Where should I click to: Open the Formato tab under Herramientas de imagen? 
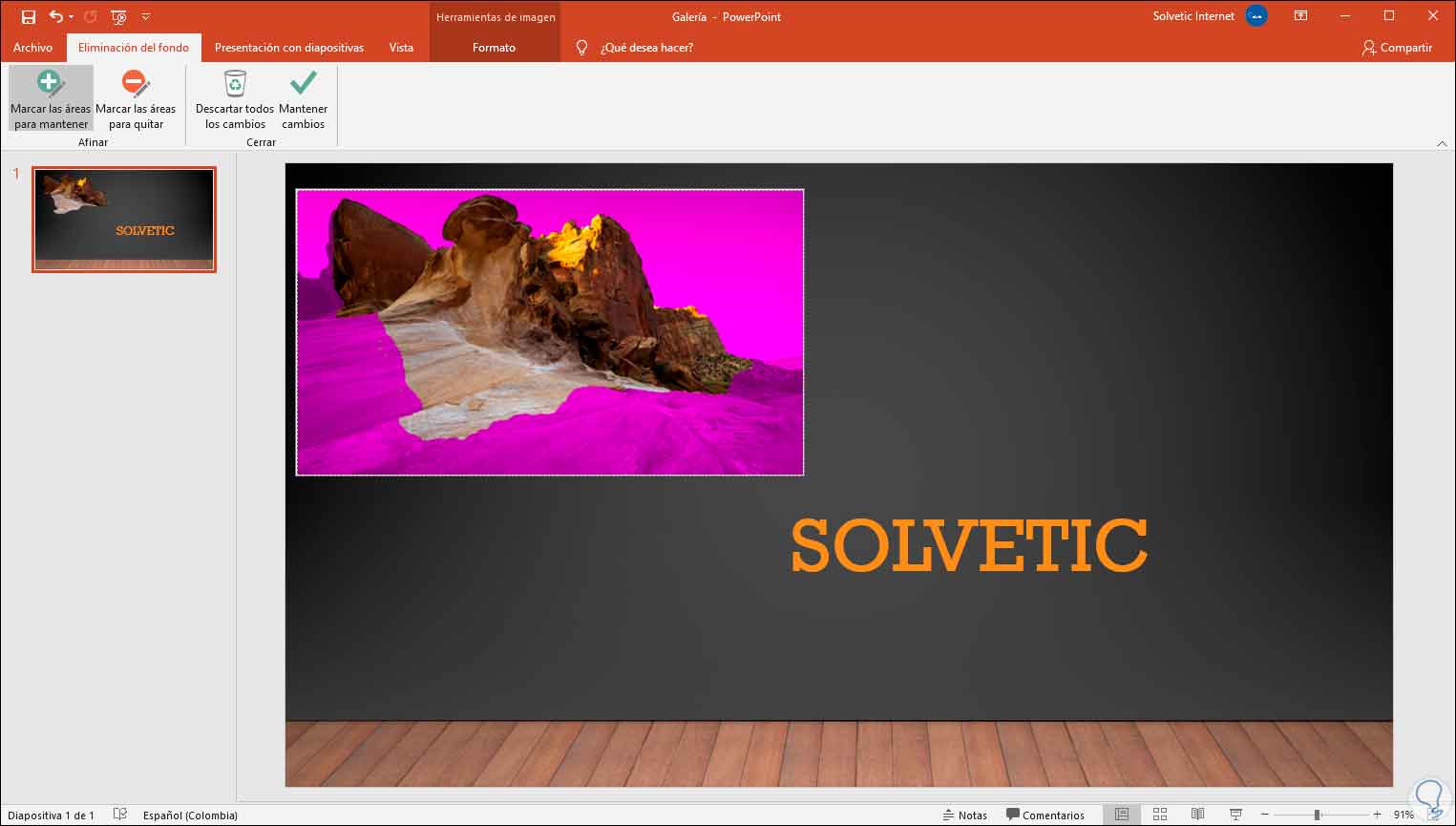point(494,47)
